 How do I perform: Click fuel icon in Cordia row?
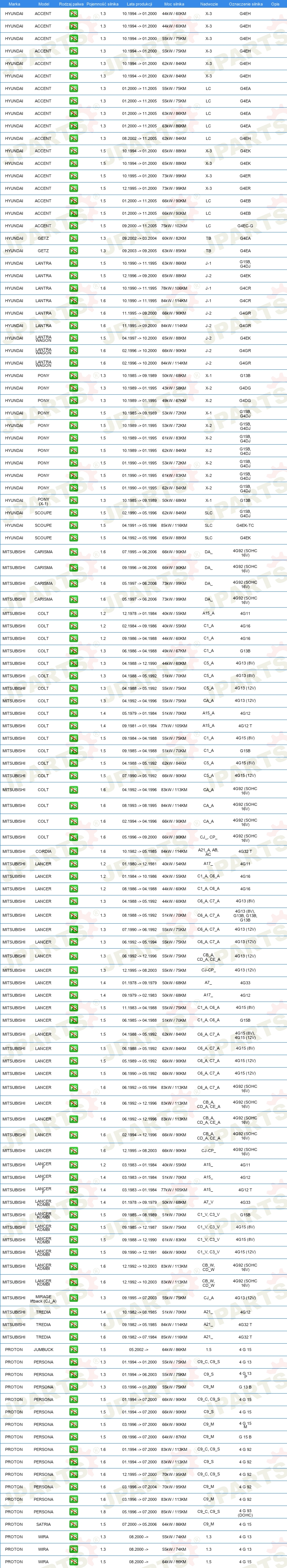click(x=73, y=852)
